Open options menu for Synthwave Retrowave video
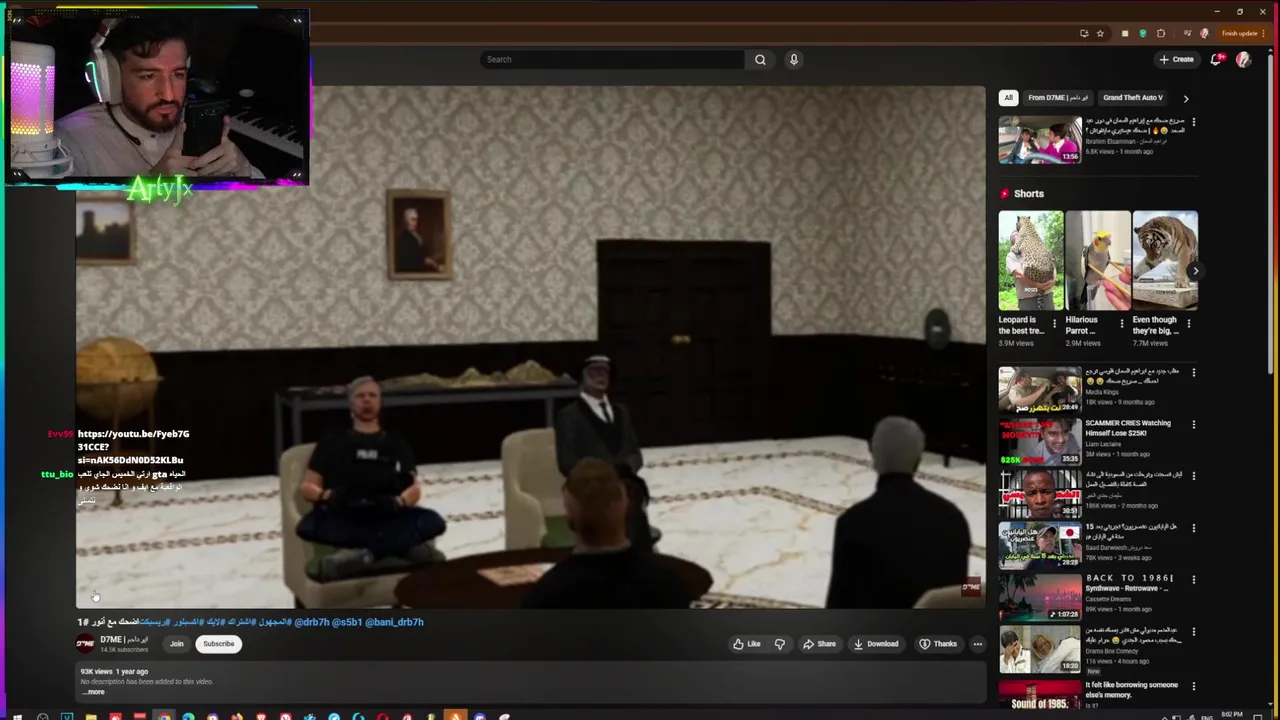This screenshot has height=720, width=1280. point(1193,579)
